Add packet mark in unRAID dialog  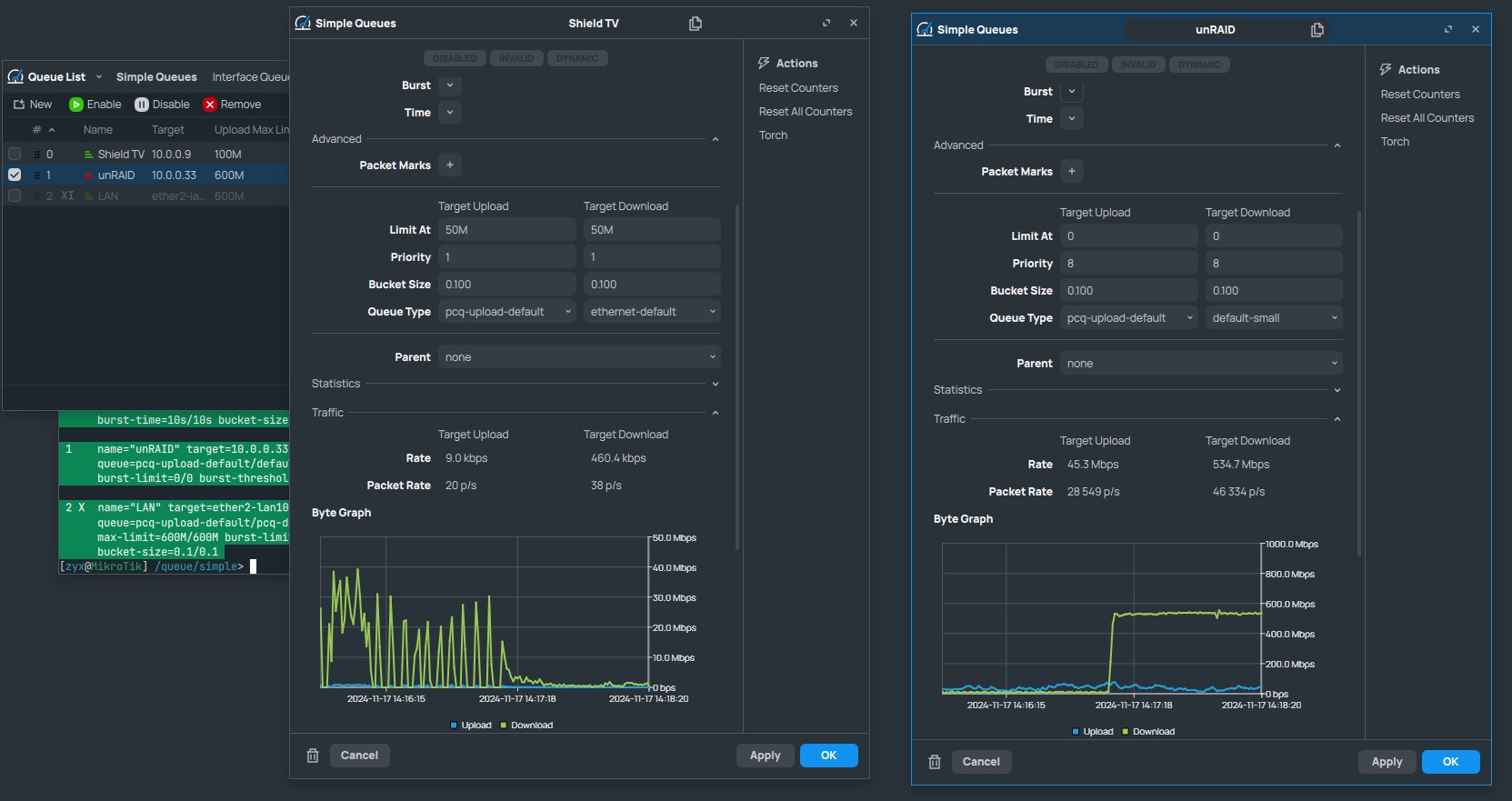pos(1072,172)
